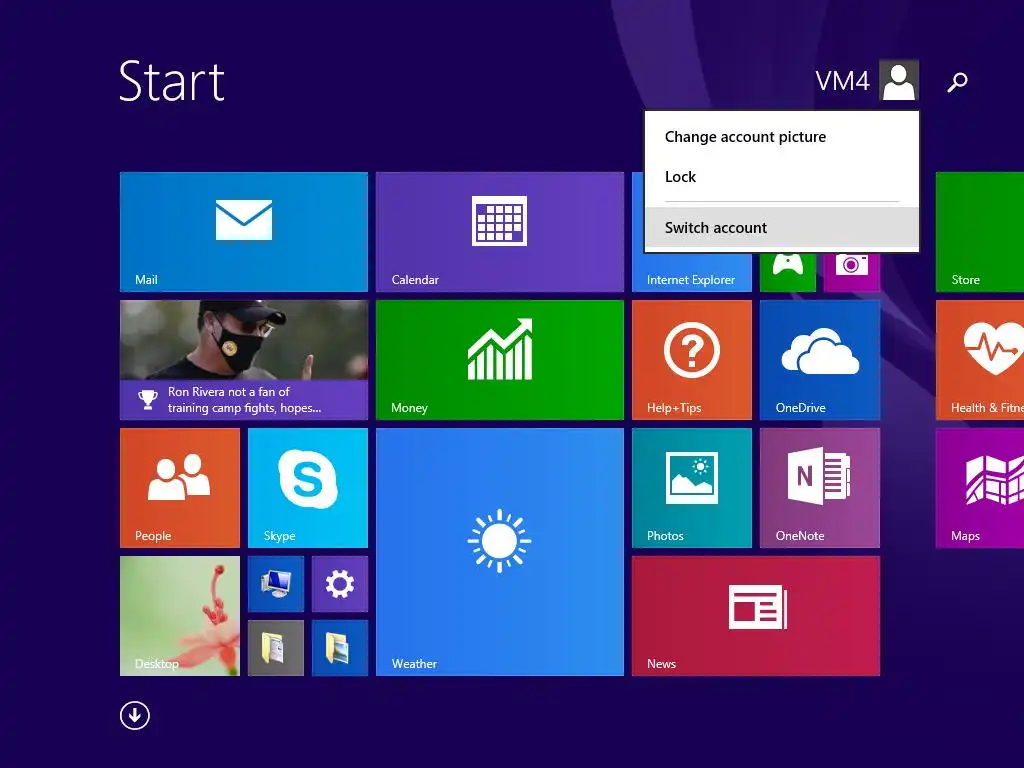Open the Mail tile
Image resolution: width=1024 pixels, height=768 pixels.
(244, 232)
